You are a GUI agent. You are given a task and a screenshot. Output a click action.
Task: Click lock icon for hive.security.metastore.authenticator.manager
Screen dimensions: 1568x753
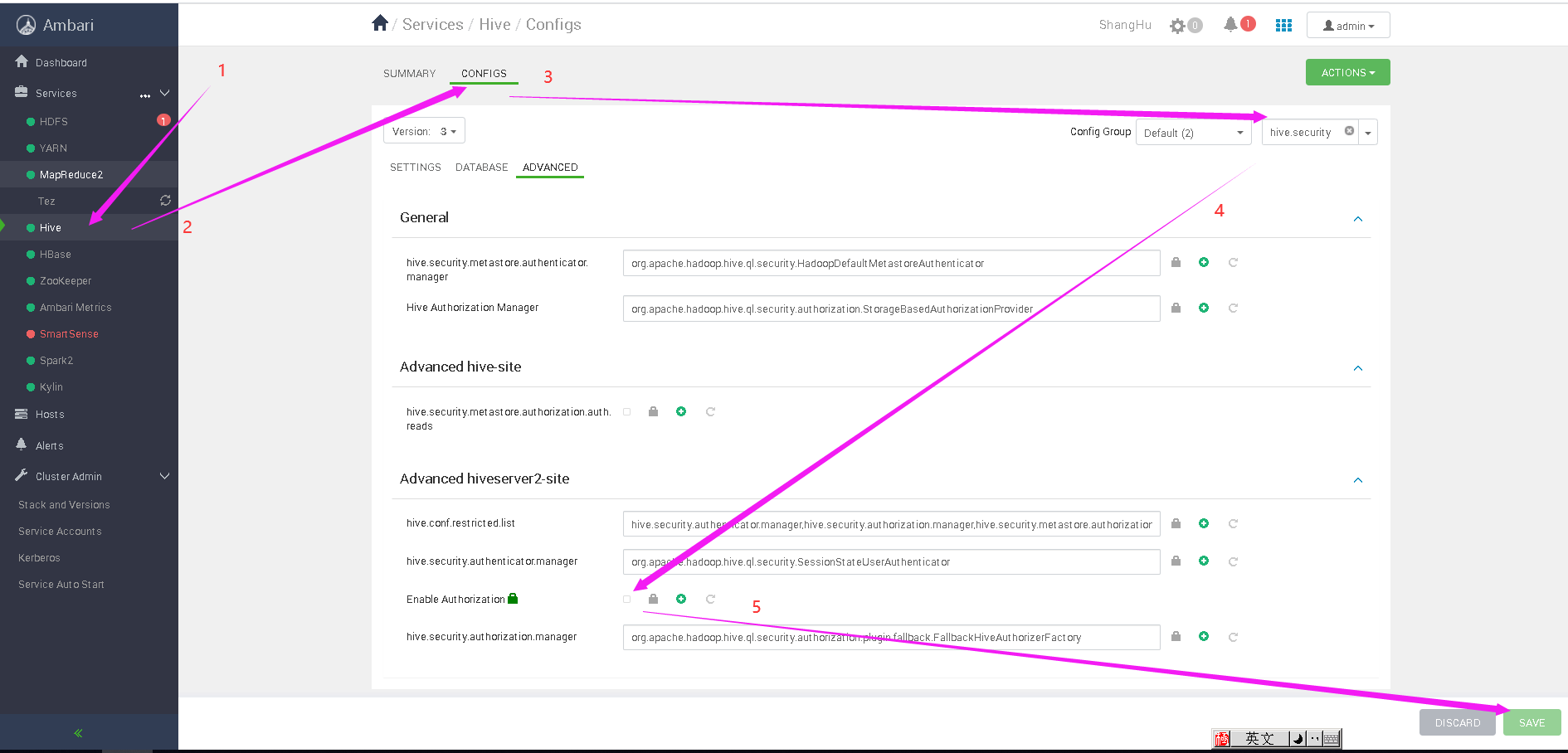[x=1176, y=262]
